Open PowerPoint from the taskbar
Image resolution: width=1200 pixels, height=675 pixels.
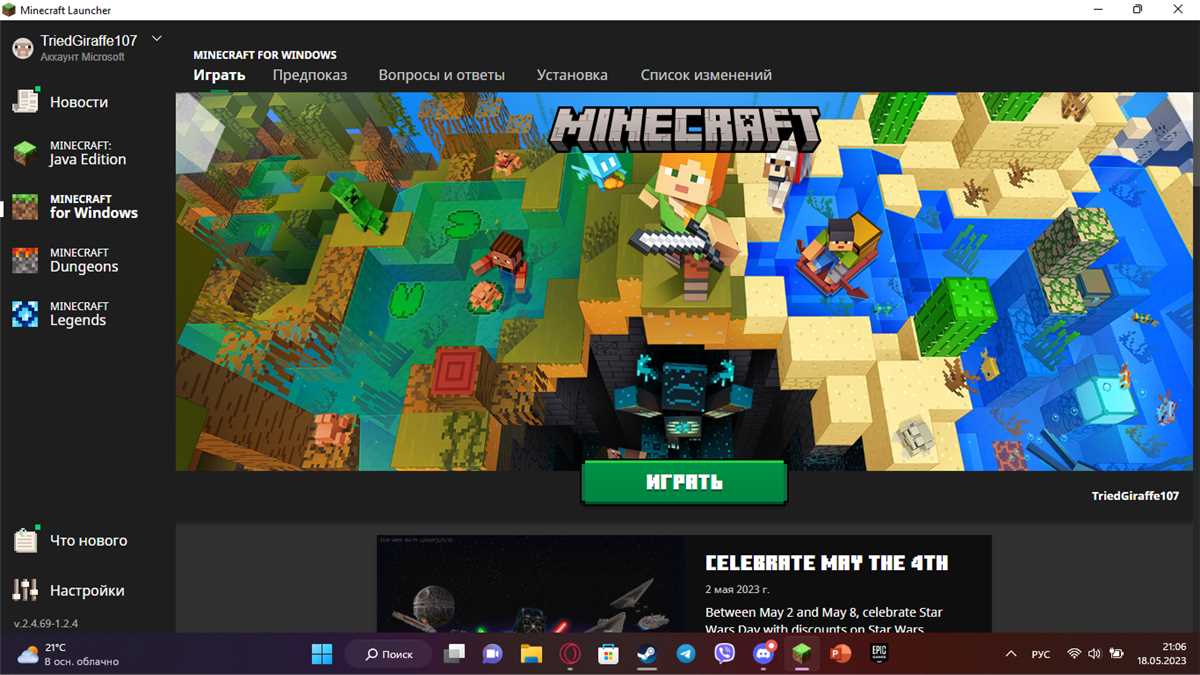point(840,654)
